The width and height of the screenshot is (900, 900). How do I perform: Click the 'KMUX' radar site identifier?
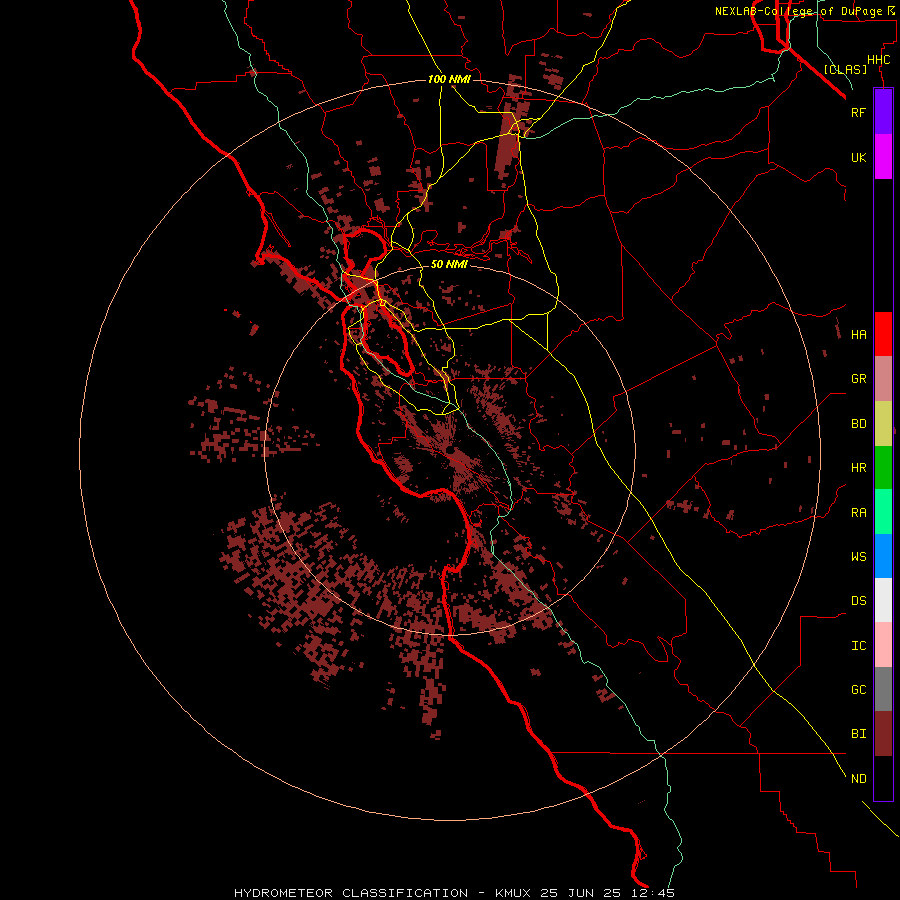[x=514, y=893]
